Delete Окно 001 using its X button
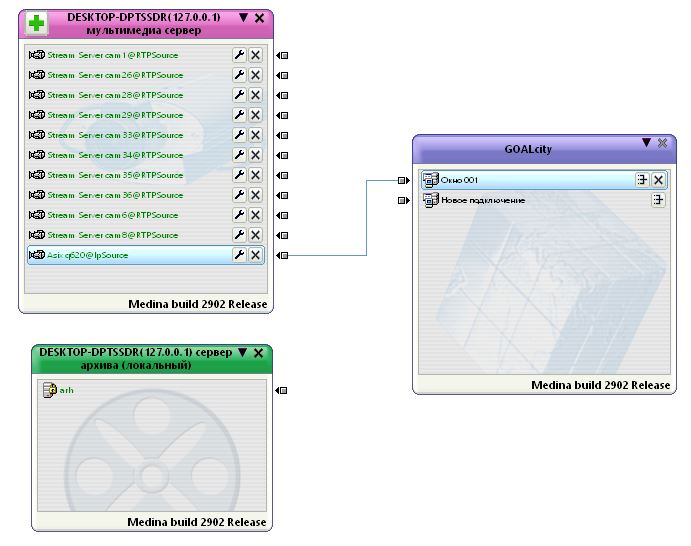Image resolution: width=691 pixels, height=546 pixels. point(658,180)
